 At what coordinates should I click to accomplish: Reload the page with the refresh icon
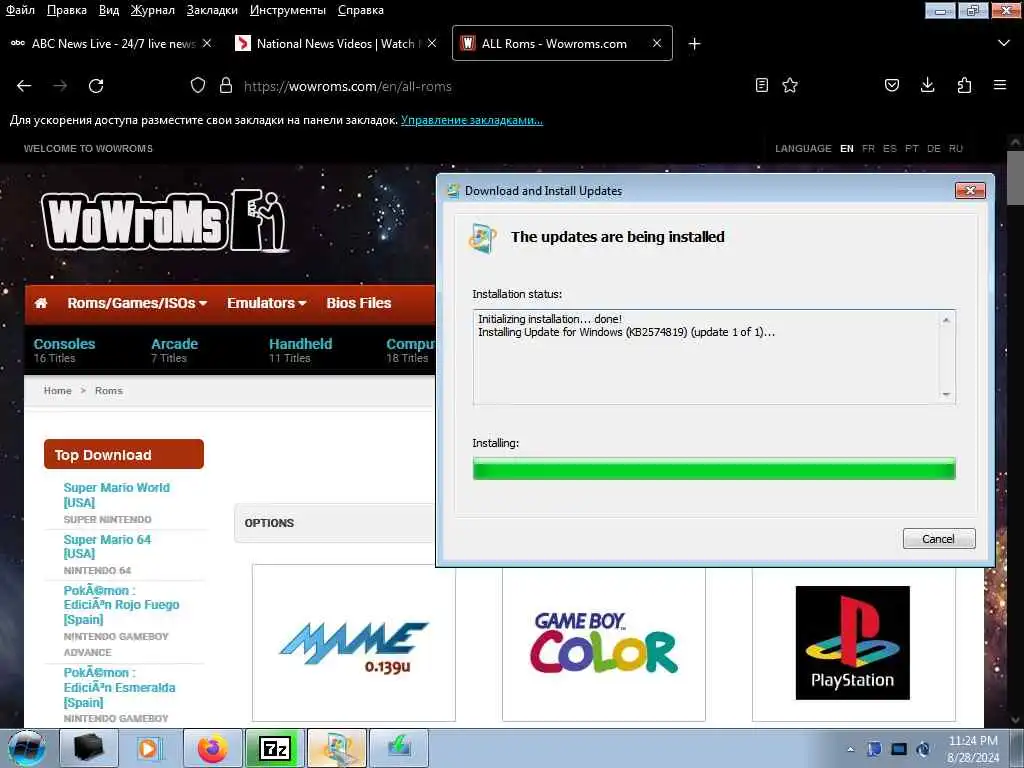tap(96, 86)
